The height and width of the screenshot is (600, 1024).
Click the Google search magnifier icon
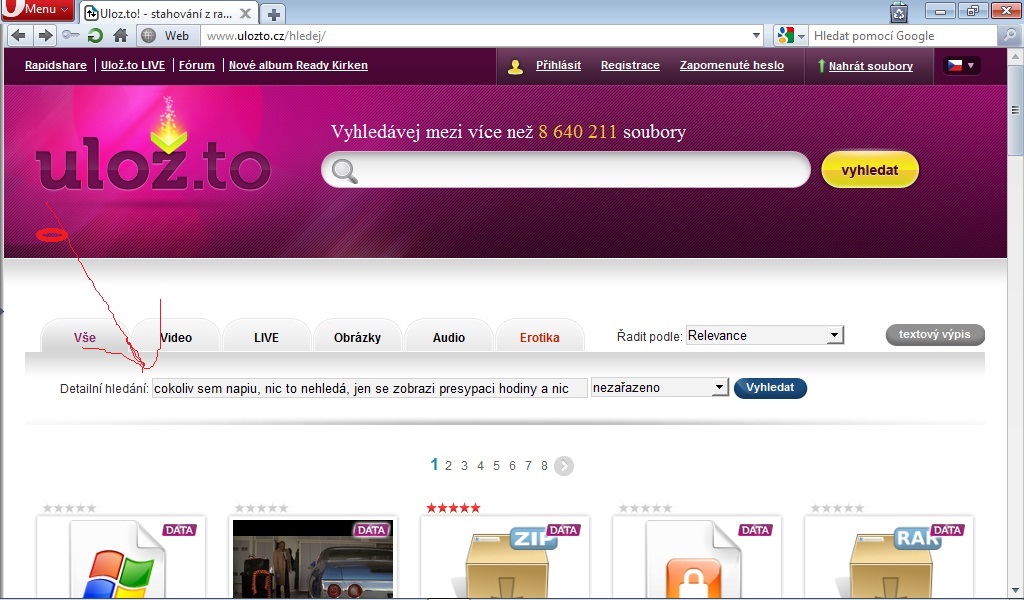(1009, 35)
